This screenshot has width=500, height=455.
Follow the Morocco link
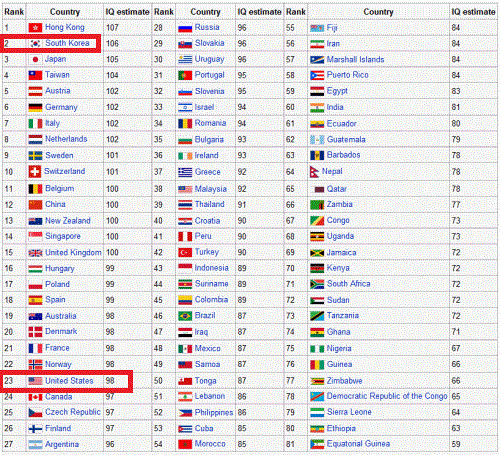(210, 444)
